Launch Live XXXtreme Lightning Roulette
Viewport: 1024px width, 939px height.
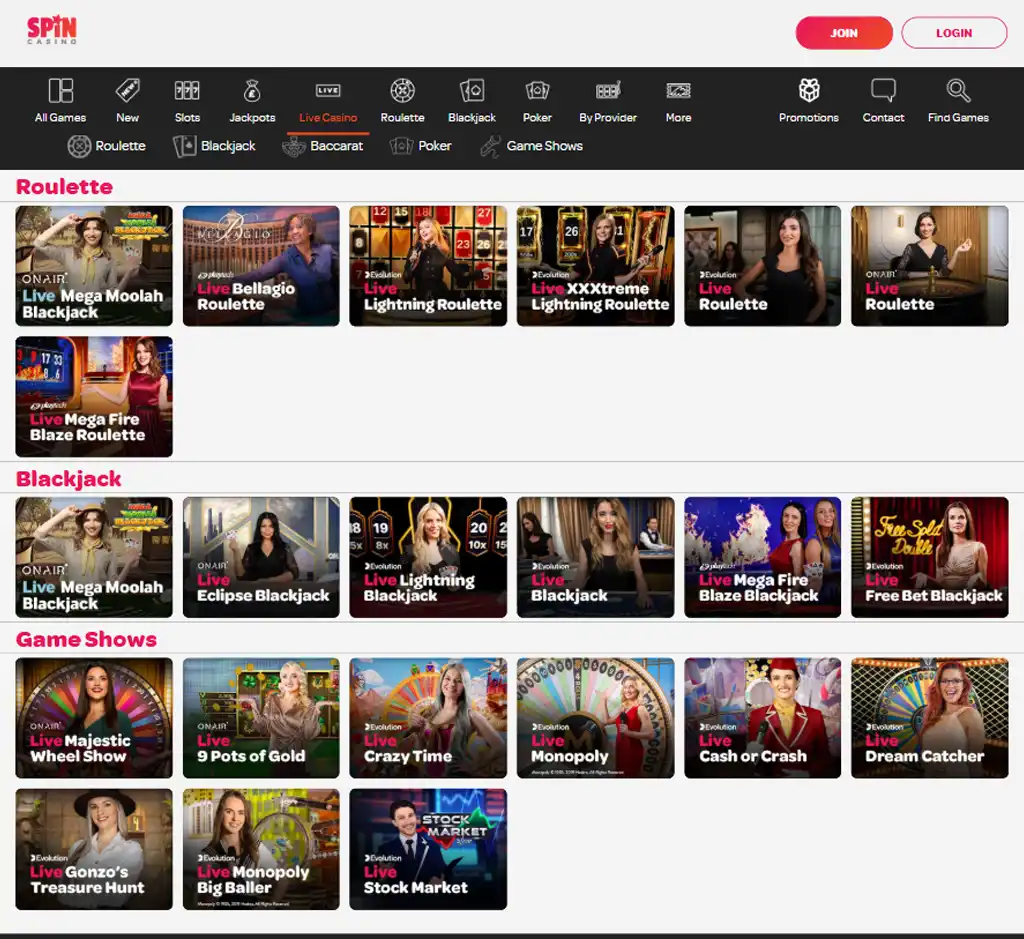(x=596, y=266)
